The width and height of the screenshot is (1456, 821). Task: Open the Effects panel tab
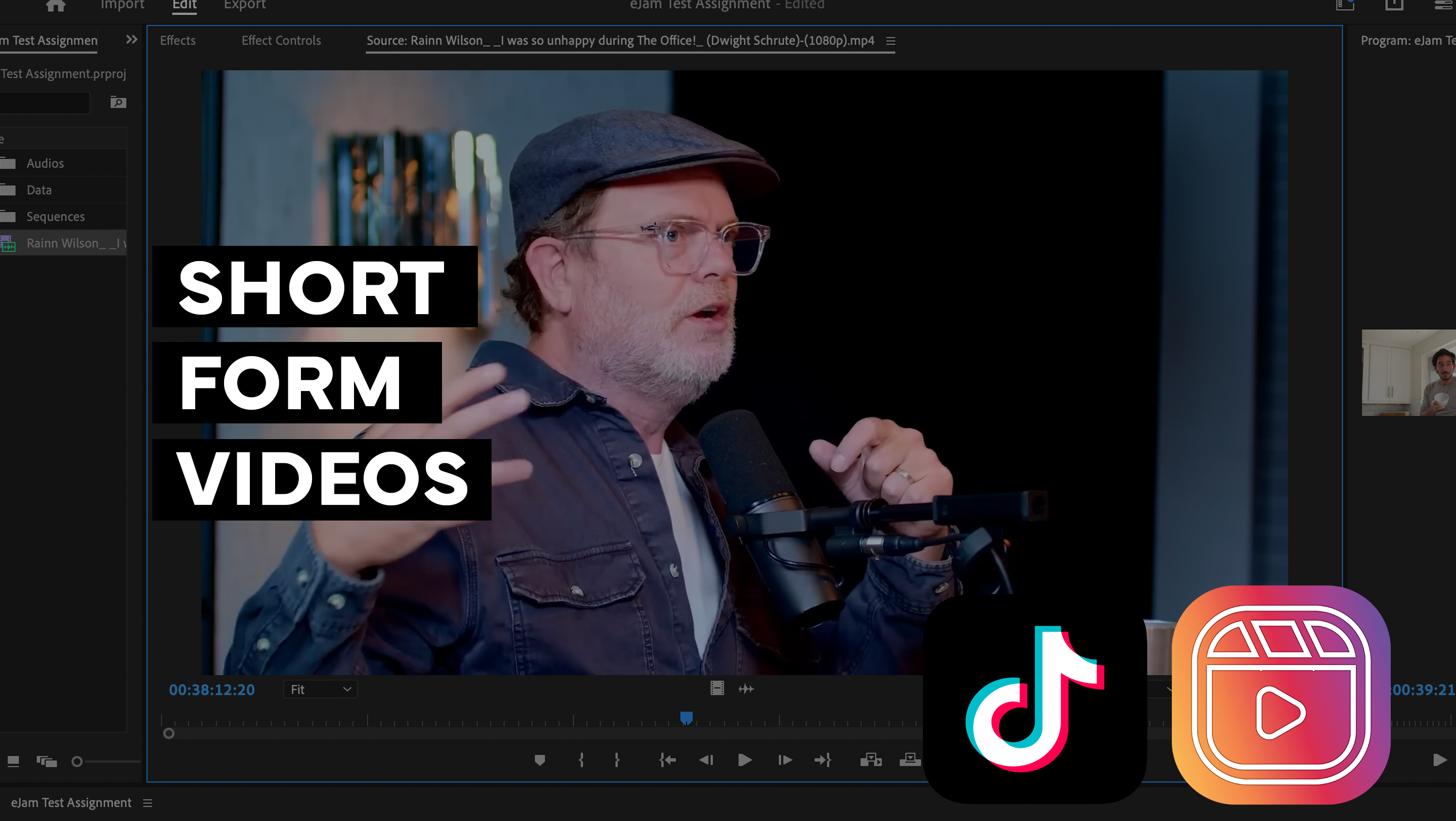click(178, 40)
